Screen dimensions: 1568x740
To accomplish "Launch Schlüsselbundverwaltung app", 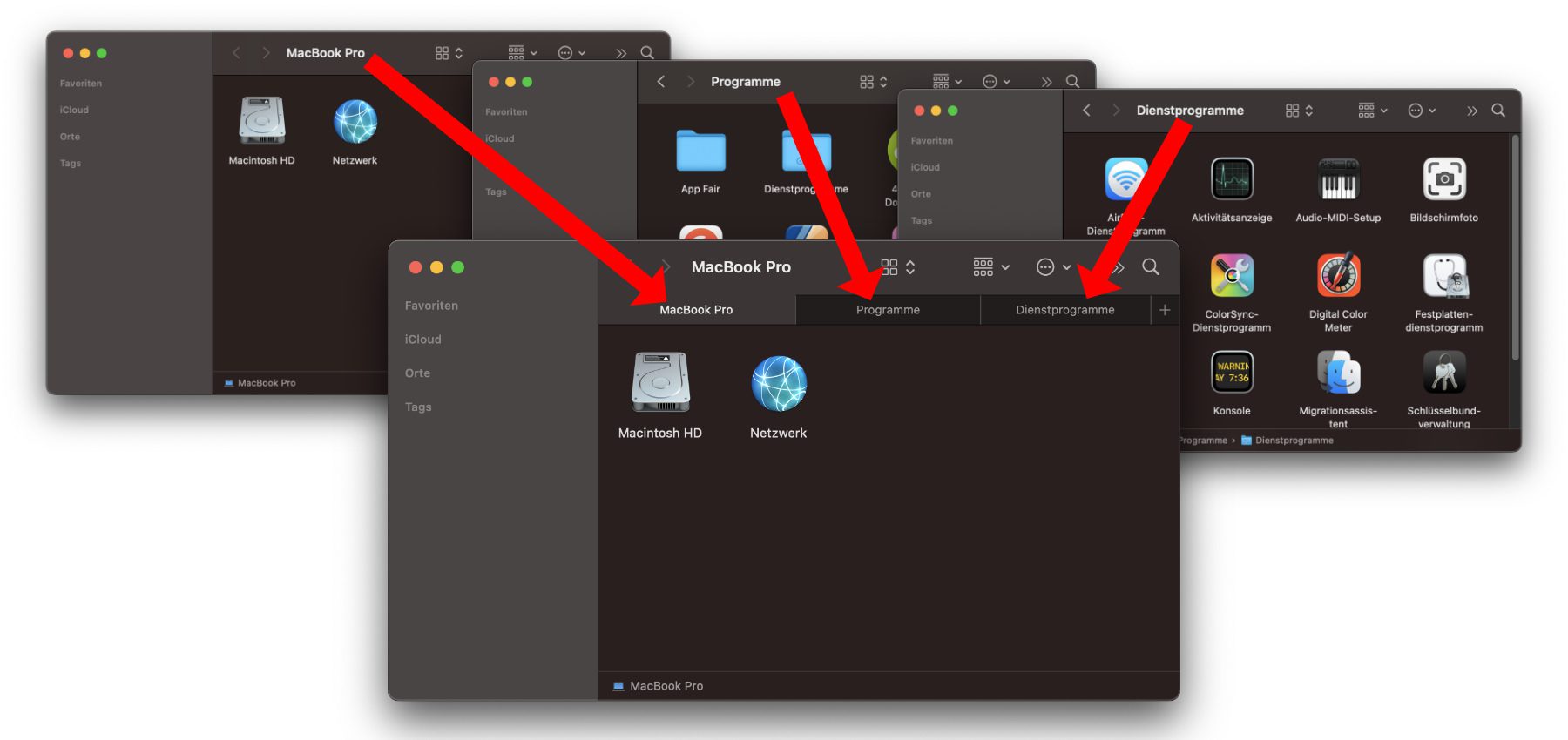I will coord(1443,373).
